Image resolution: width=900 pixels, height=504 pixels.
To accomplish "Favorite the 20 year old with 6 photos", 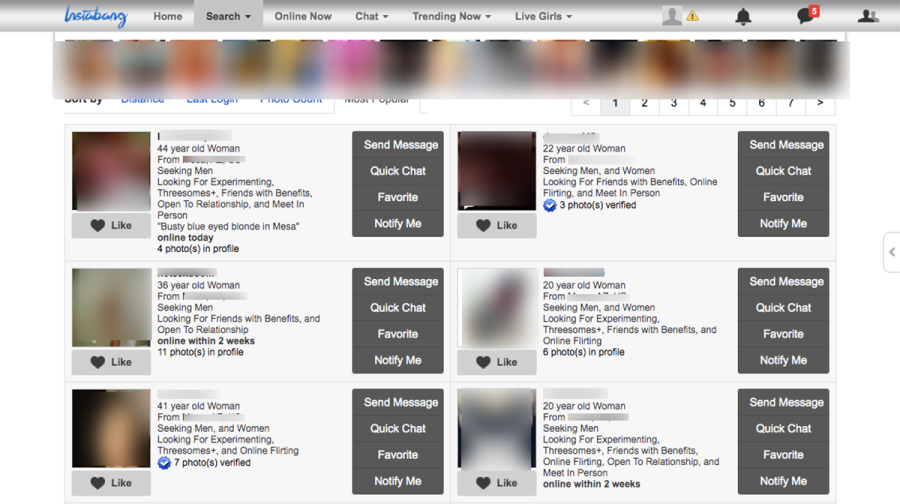I will pyautogui.click(x=783, y=334).
